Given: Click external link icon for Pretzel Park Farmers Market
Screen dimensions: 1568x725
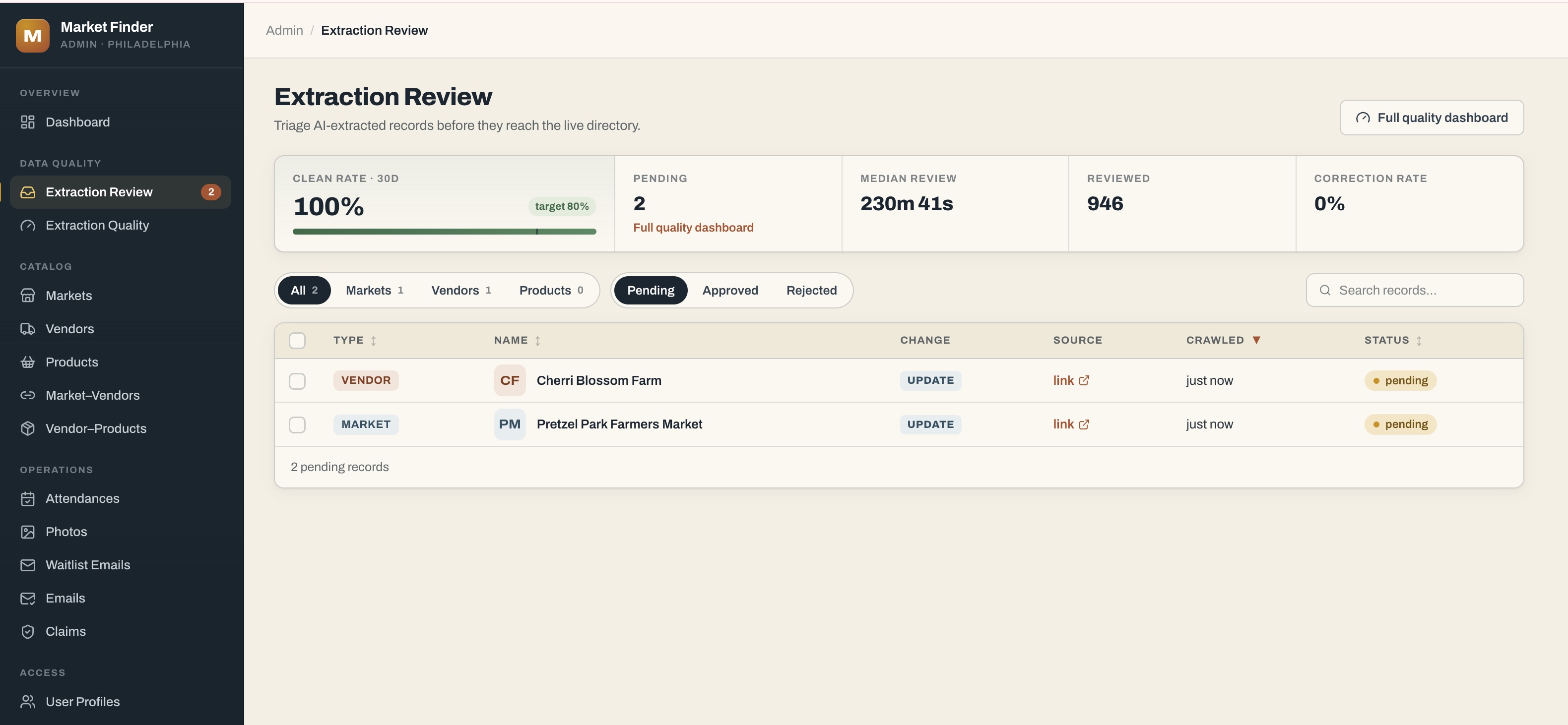Looking at the screenshot, I should coord(1084,424).
